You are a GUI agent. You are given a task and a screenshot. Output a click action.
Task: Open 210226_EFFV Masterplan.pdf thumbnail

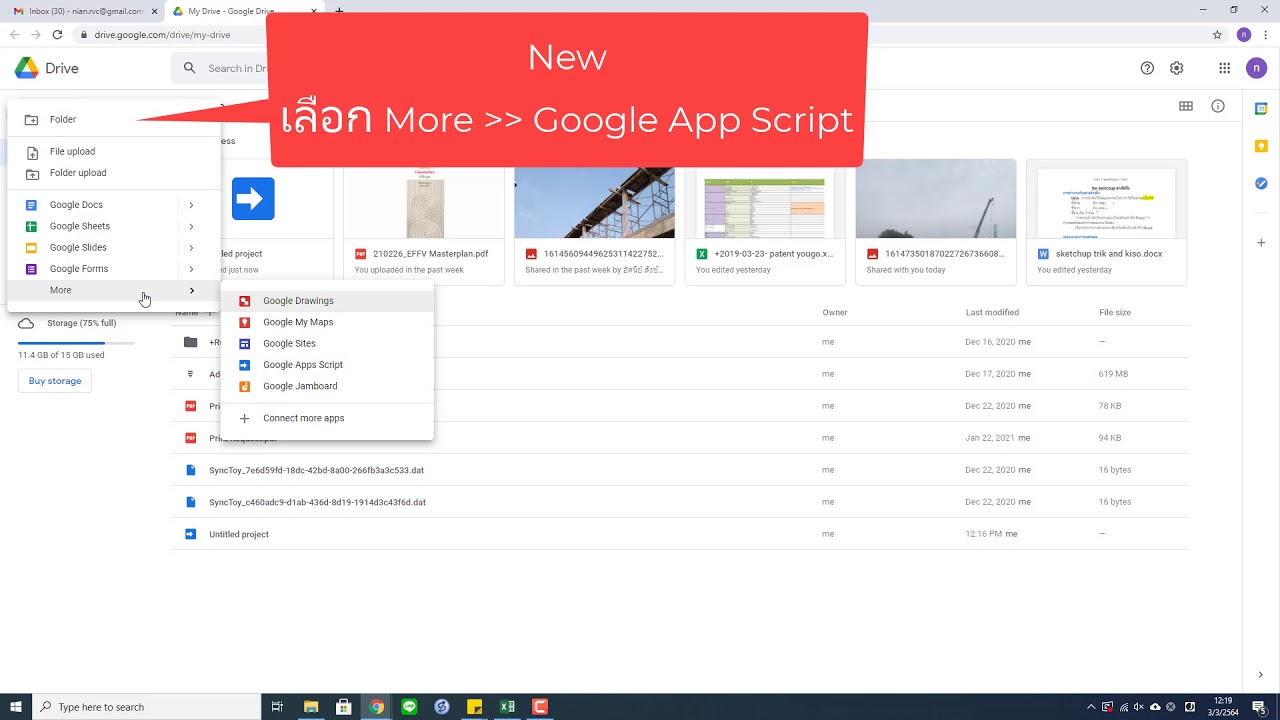click(x=424, y=222)
